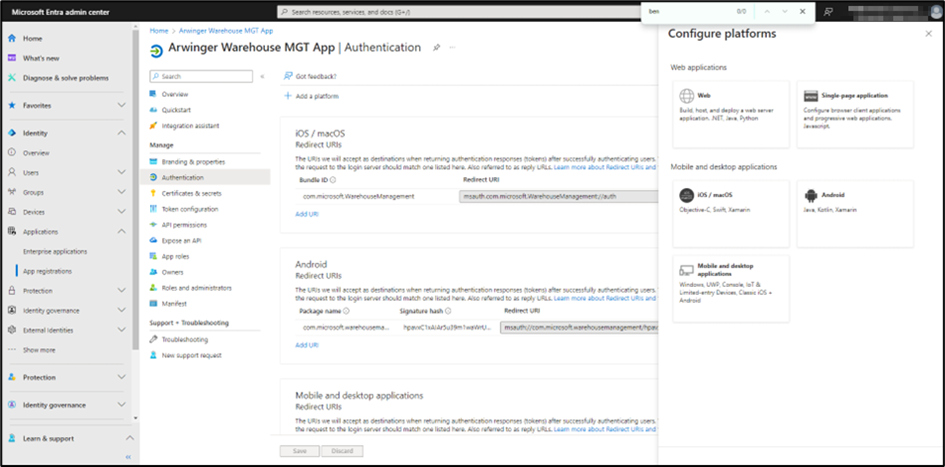
Task: Collapse the Identity section chevron
Action: 122,133
